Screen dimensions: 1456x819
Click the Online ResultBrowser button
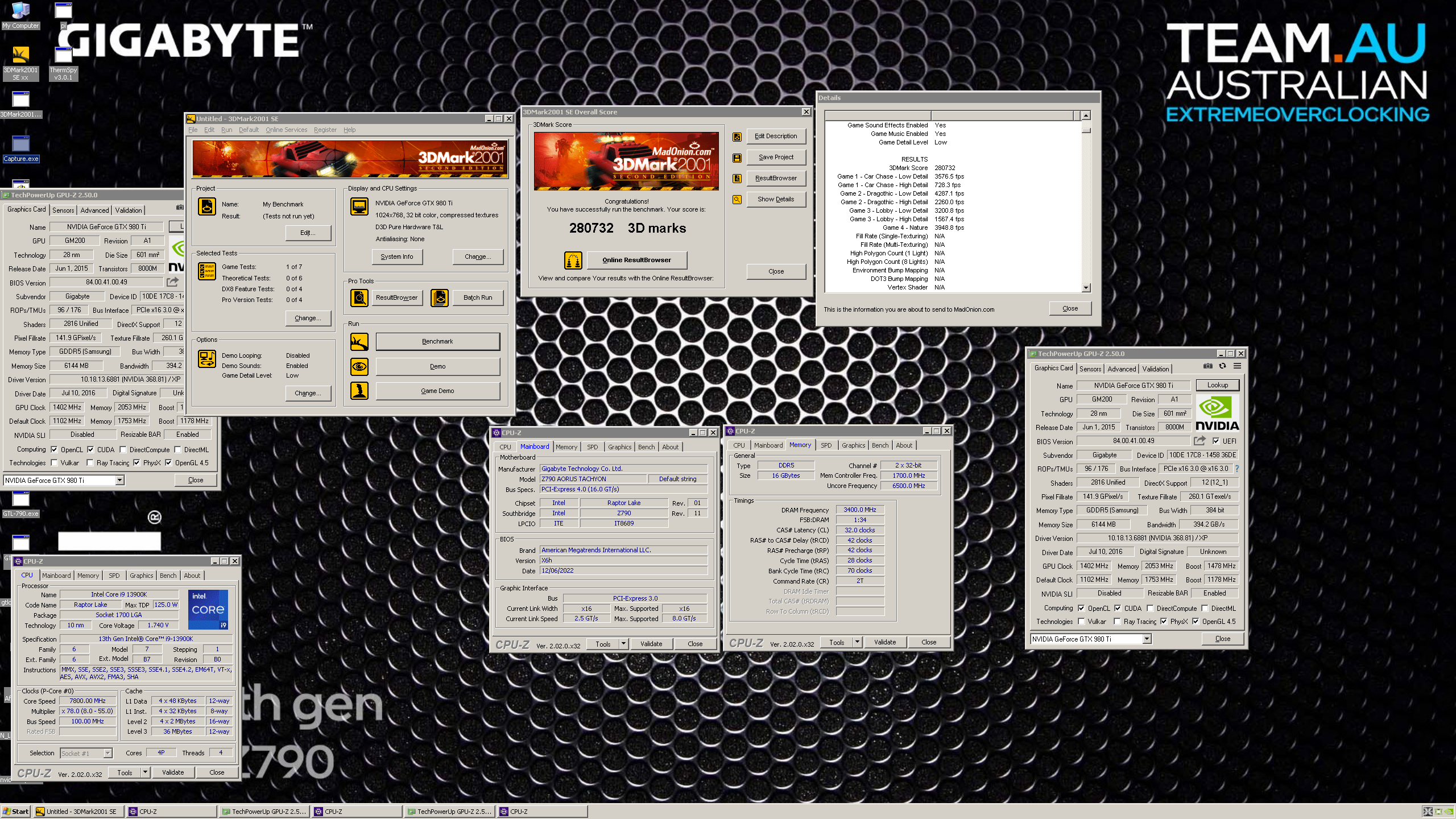point(636,260)
